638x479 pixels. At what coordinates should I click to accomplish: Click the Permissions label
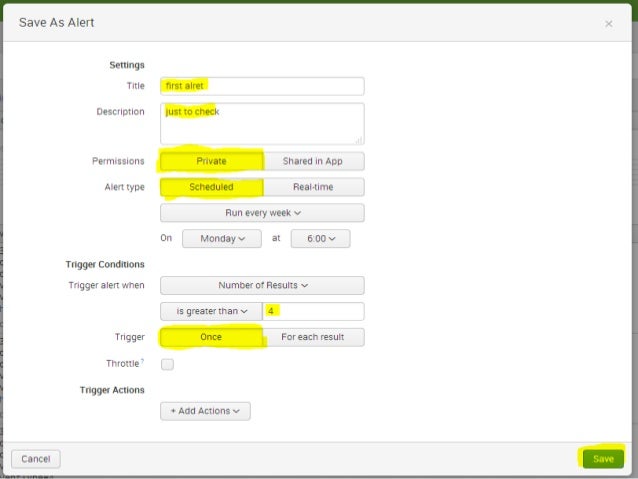click(118, 161)
